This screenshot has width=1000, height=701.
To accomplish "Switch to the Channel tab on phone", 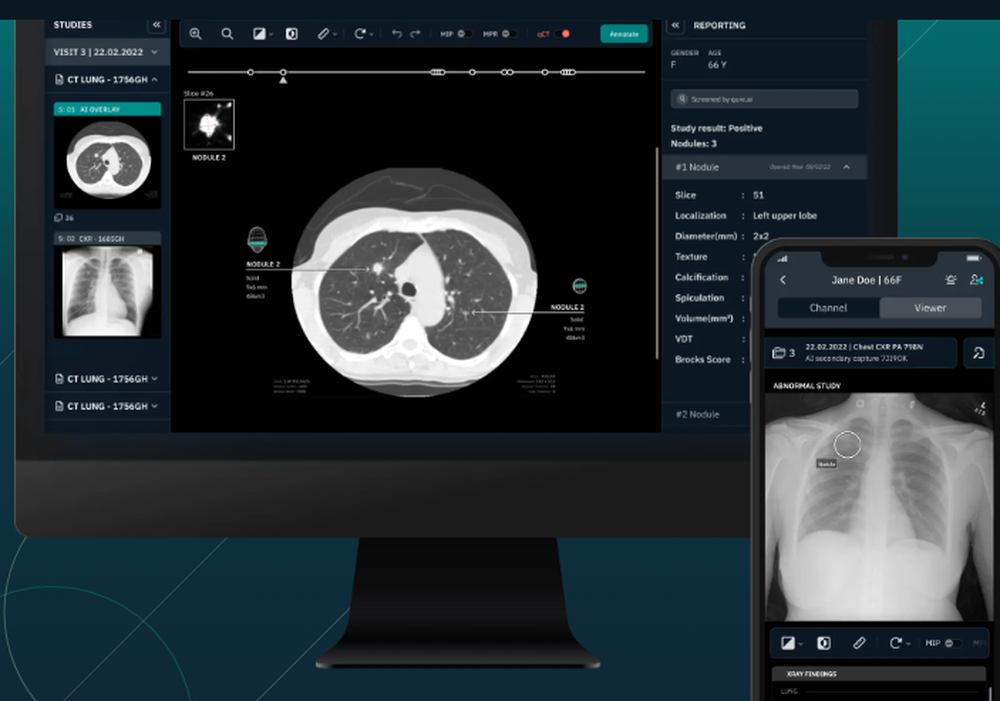I will pyautogui.click(x=828, y=307).
